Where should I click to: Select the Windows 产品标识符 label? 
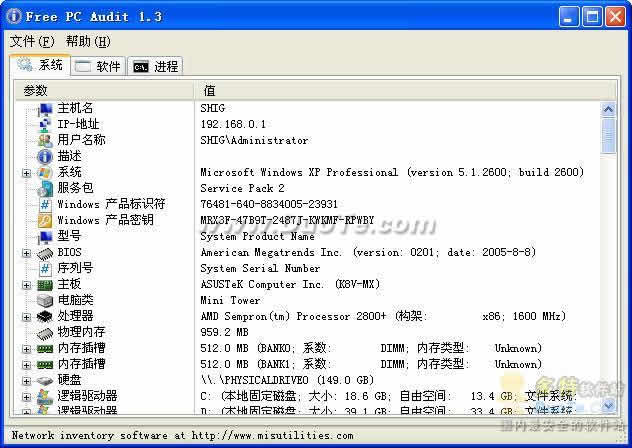(x=111, y=204)
